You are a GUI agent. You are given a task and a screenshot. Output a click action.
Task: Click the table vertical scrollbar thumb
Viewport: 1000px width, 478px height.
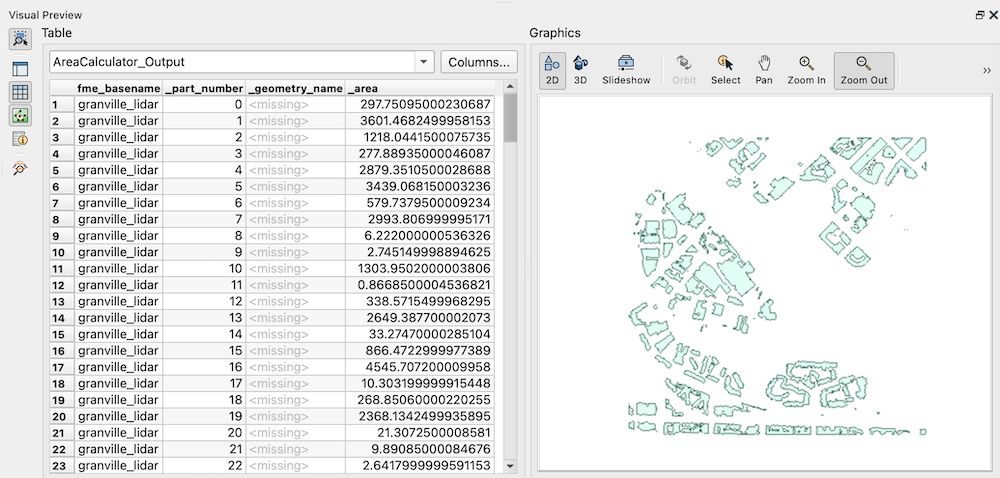[510, 118]
